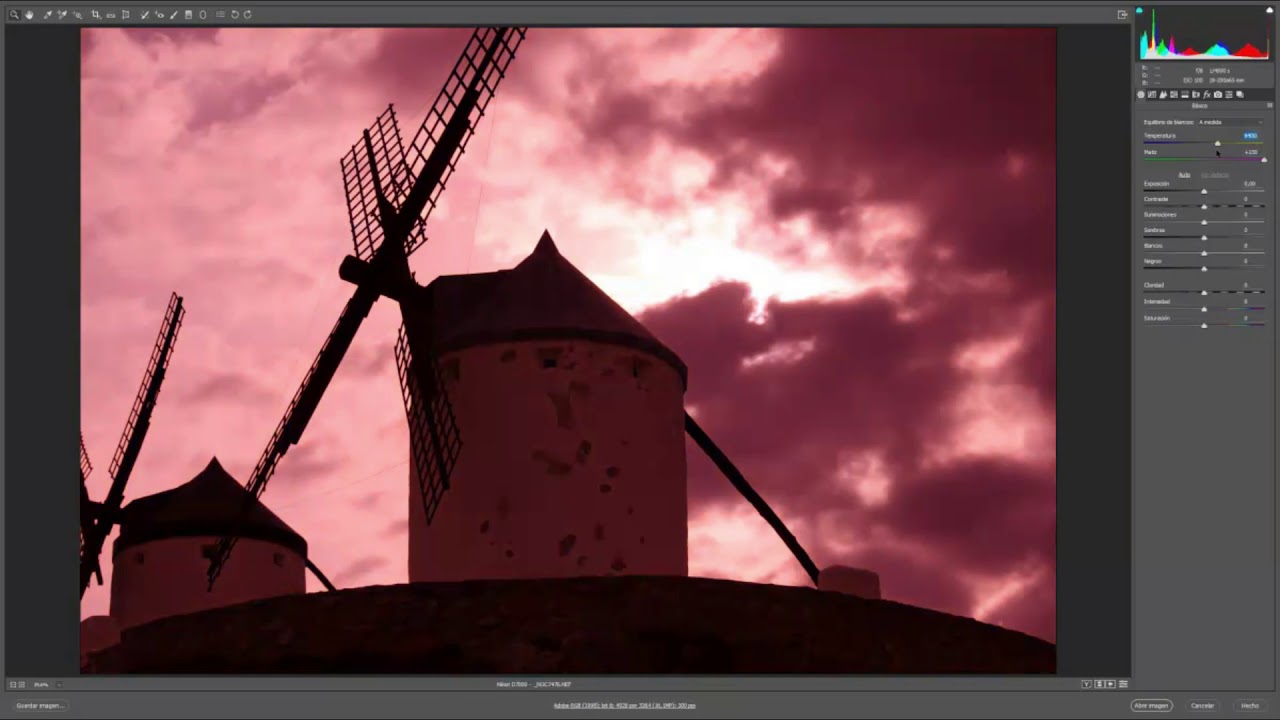Click Abrir imagen button
Image resolution: width=1280 pixels, height=720 pixels.
[1151, 705]
